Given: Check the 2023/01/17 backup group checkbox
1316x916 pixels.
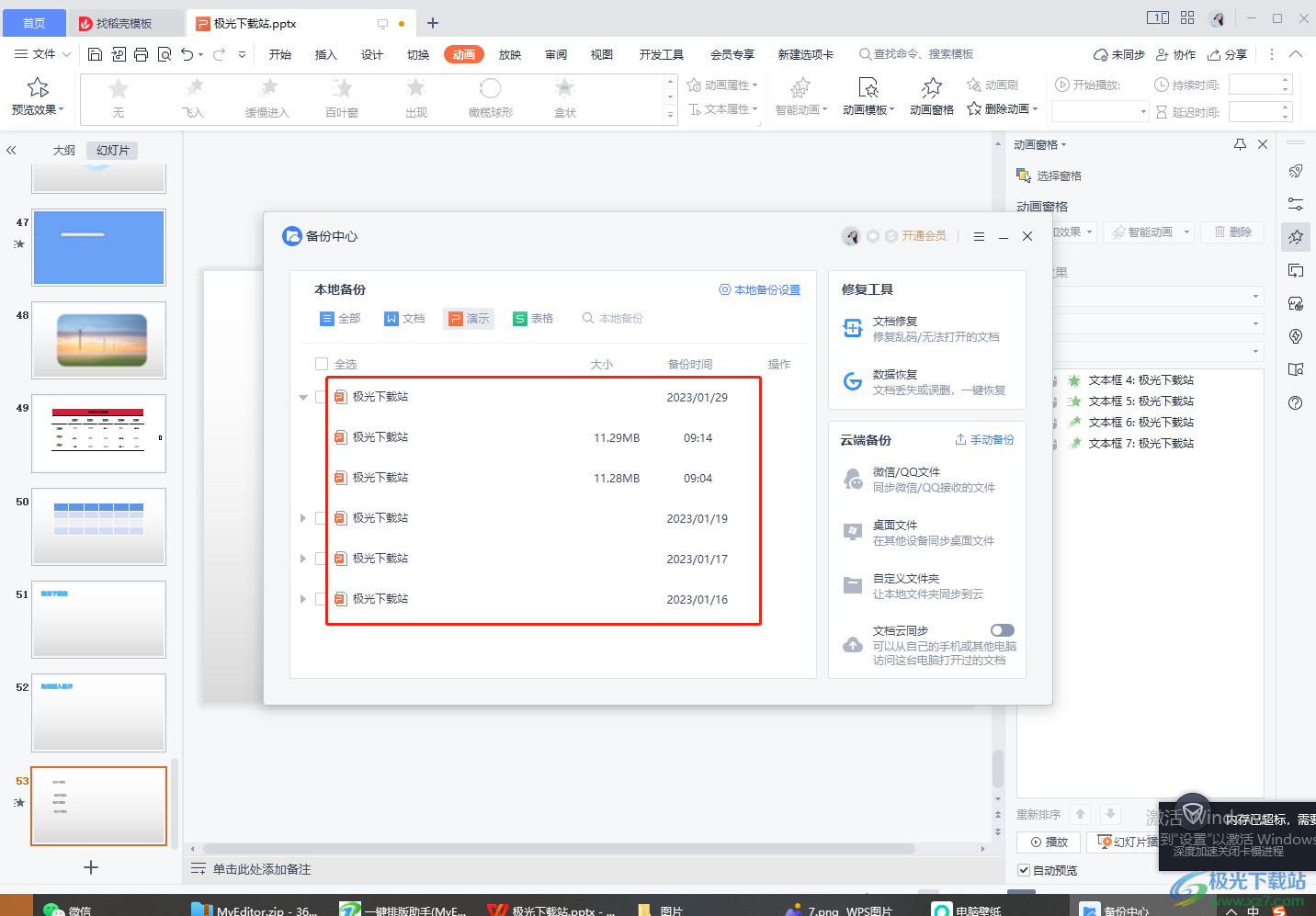Looking at the screenshot, I should pos(321,559).
